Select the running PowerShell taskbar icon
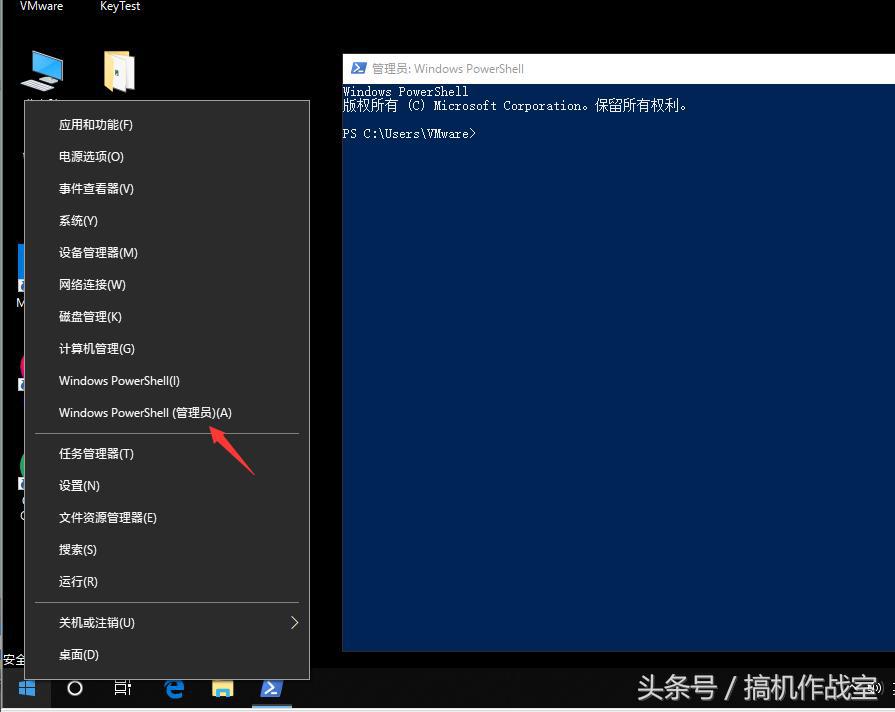895x712 pixels. 271,689
